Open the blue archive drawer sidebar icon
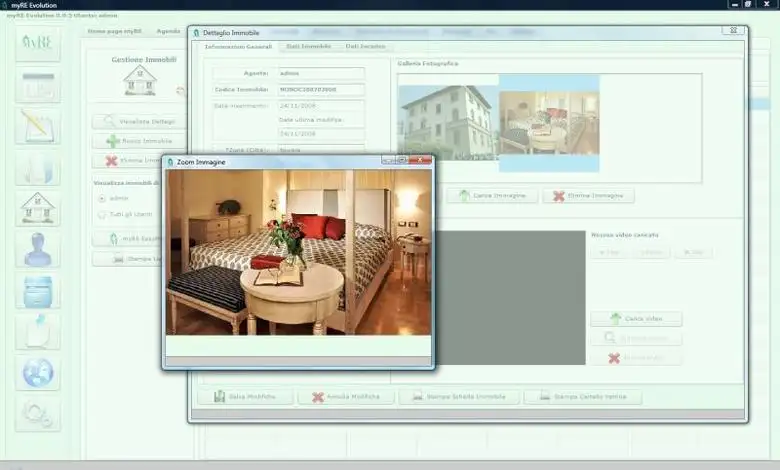 [38, 291]
